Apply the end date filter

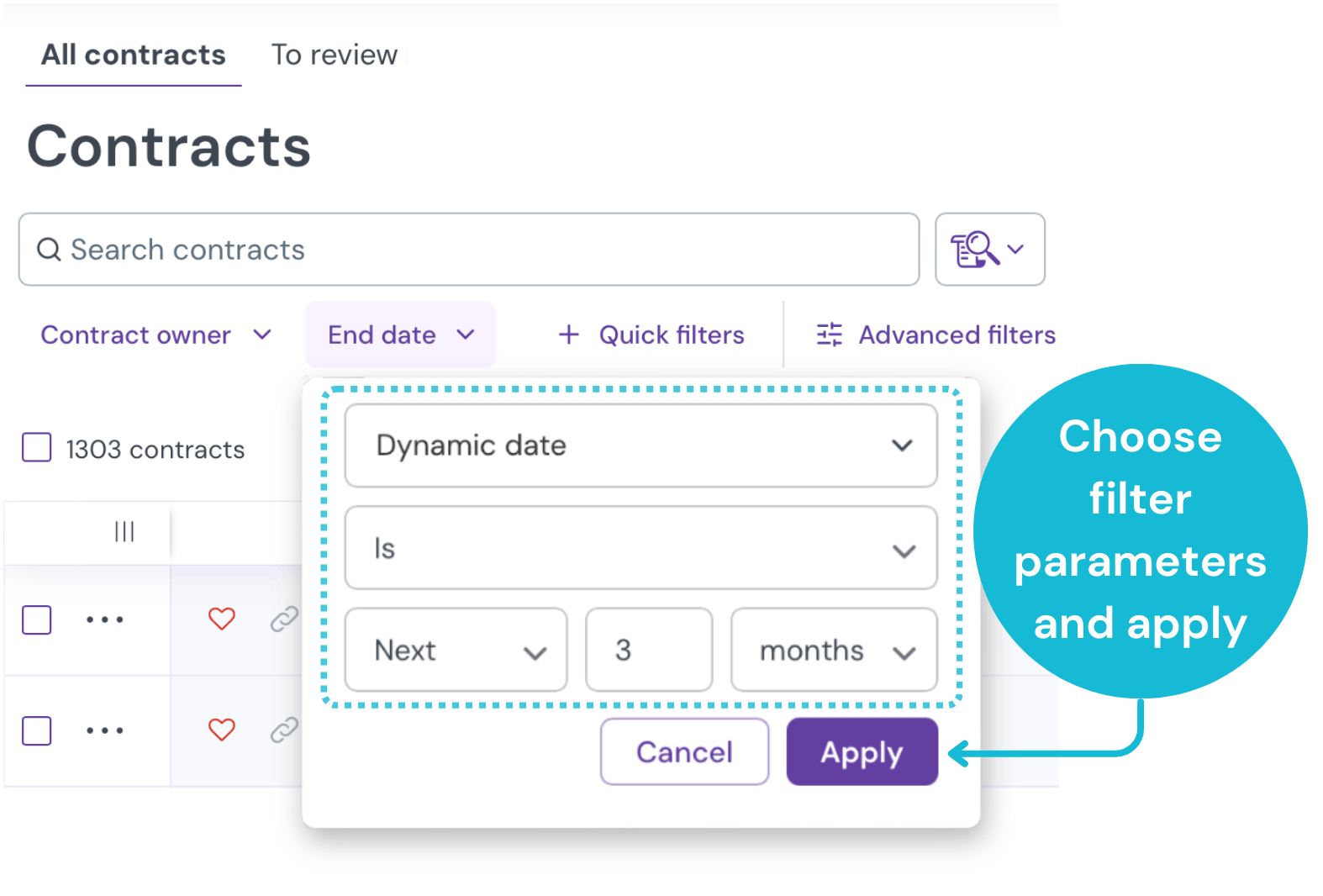861,751
